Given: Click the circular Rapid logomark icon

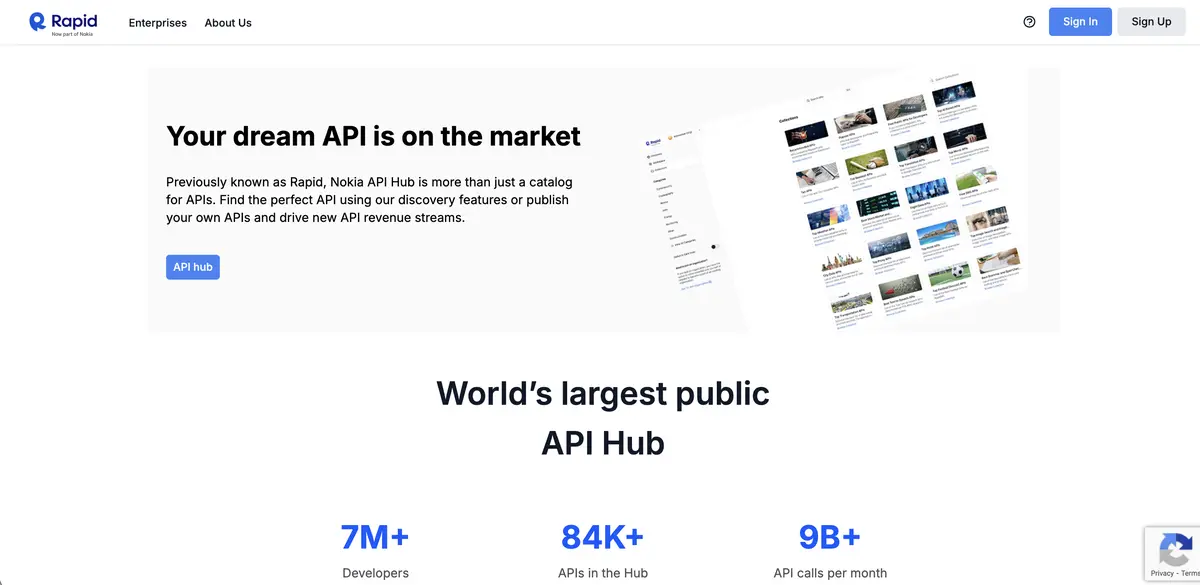Looking at the screenshot, I should click(38, 21).
